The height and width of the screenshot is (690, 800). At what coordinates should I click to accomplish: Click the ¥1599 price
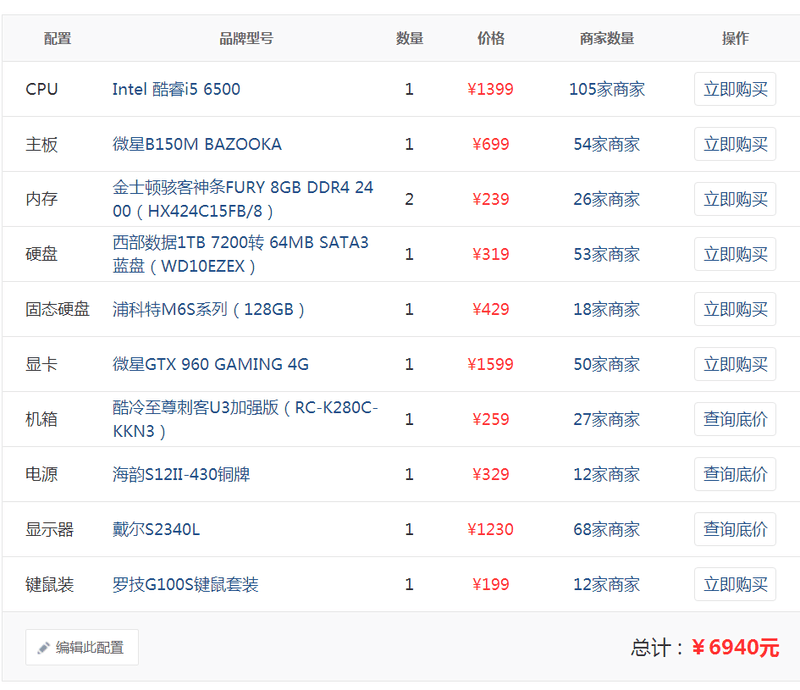click(490, 364)
